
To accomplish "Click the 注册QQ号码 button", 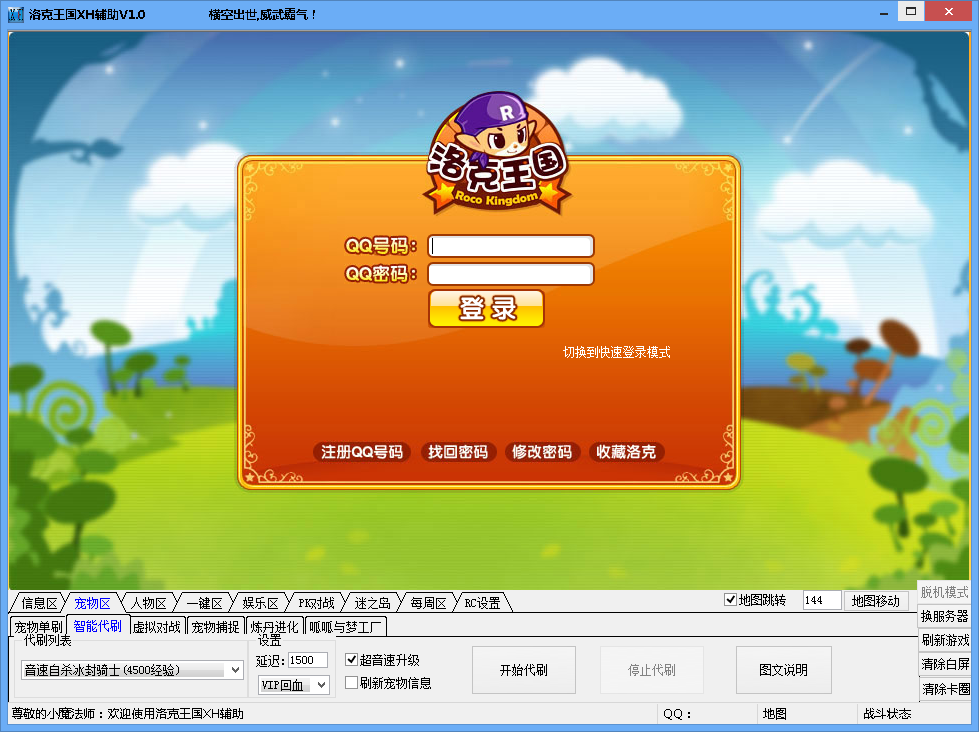I will tap(362, 452).
